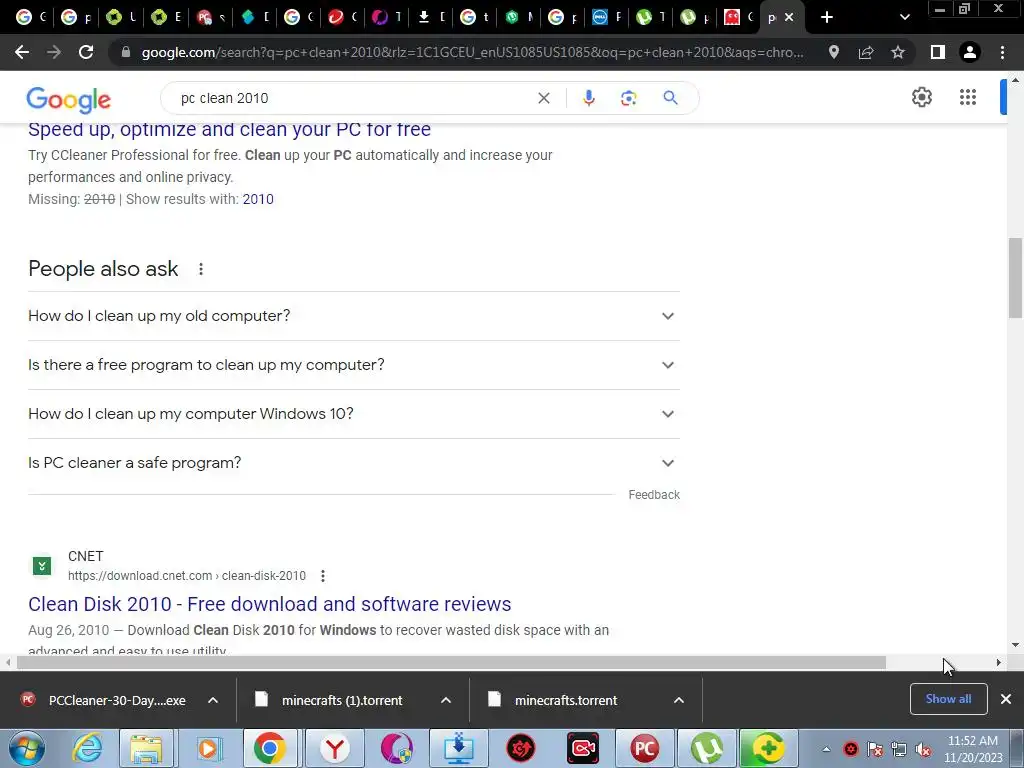Viewport: 1024px width, 768px height.
Task: Open Windows Explorer folder on taskbar
Action: click(146, 748)
